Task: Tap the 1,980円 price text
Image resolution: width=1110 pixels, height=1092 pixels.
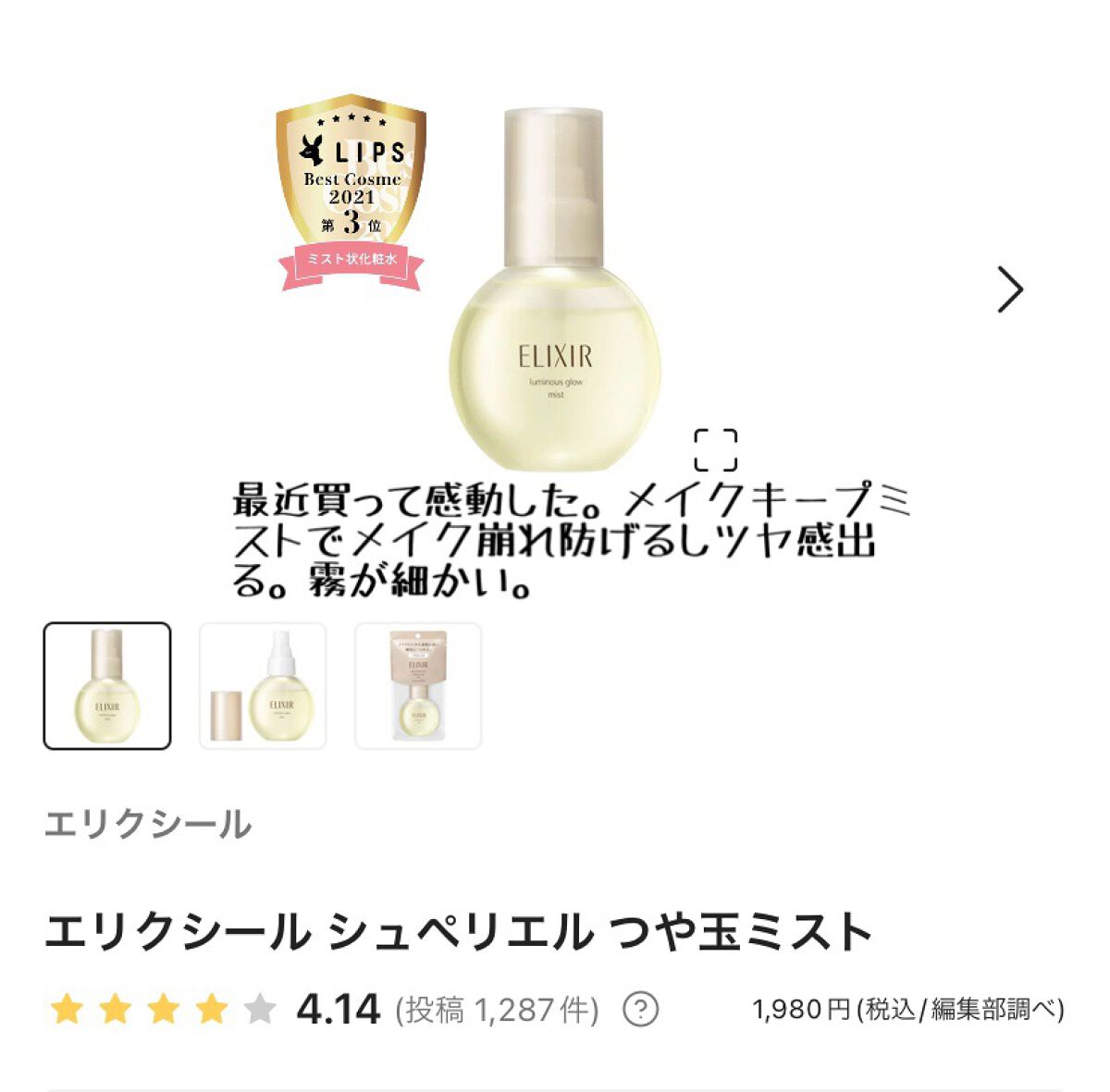Action: coord(801,1010)
